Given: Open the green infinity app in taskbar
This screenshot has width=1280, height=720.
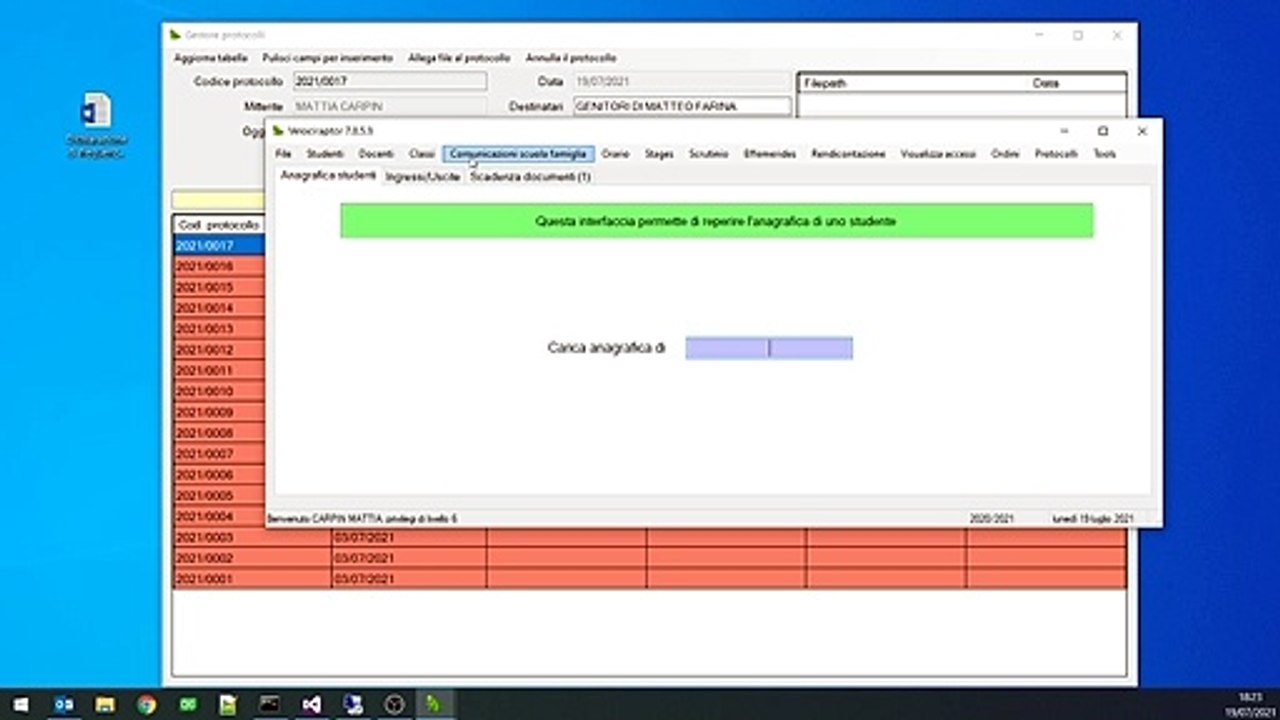Looking at the screenshot, I should [188, 704].
